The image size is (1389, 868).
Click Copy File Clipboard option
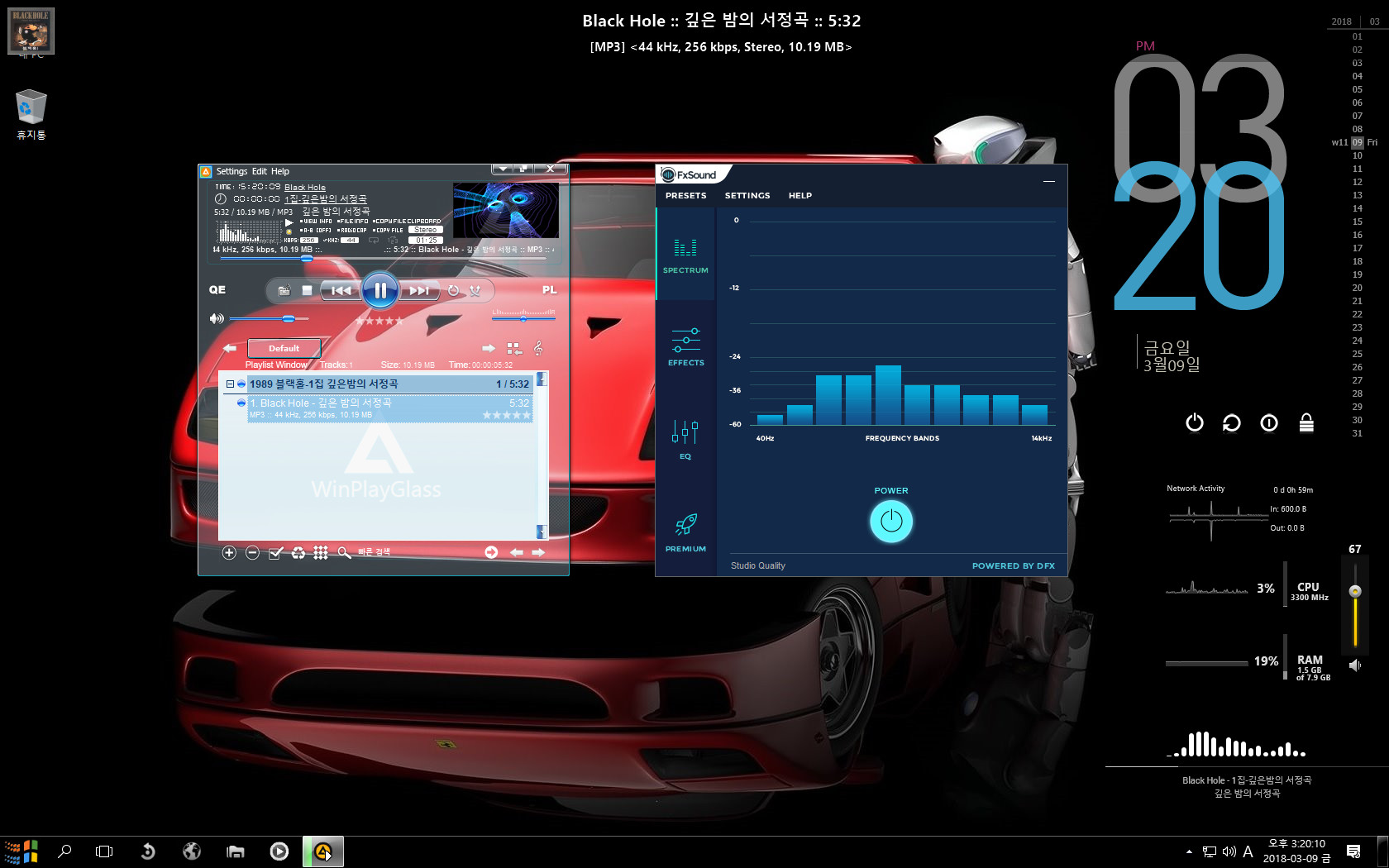tap(407, 222)
